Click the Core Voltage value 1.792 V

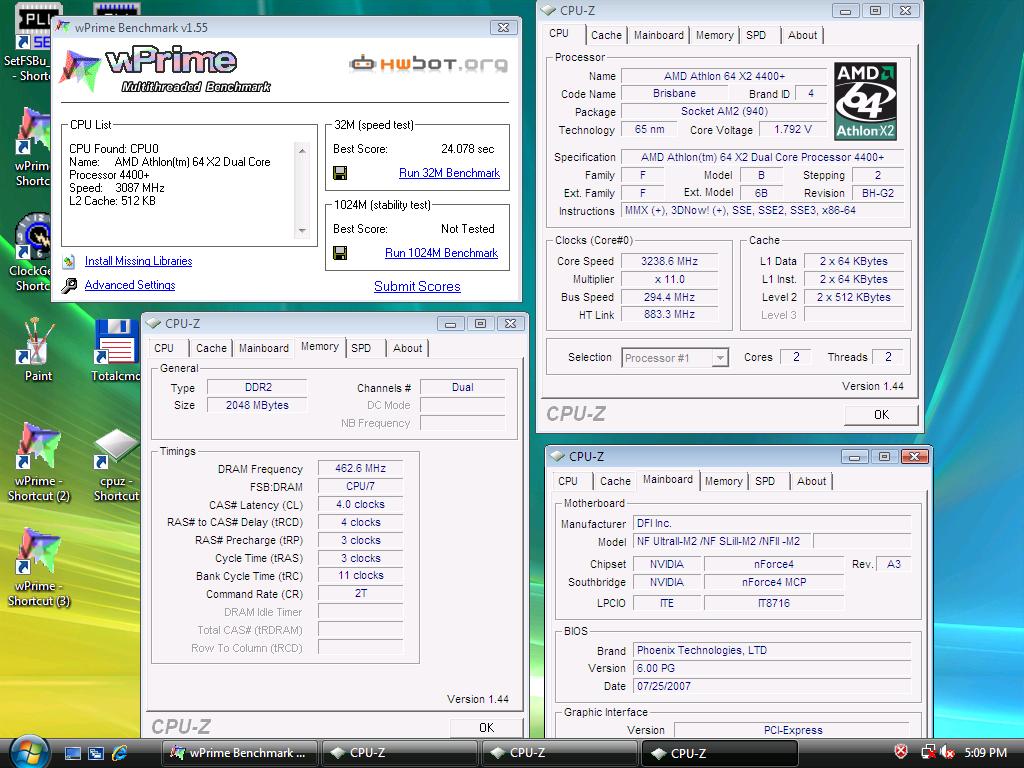point(793,129)
